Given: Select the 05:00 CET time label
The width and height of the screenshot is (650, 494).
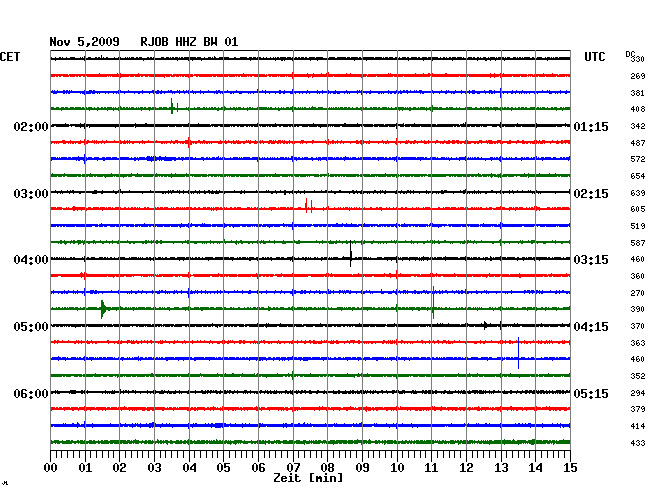Looking at the screenshot, I should 31,327.
